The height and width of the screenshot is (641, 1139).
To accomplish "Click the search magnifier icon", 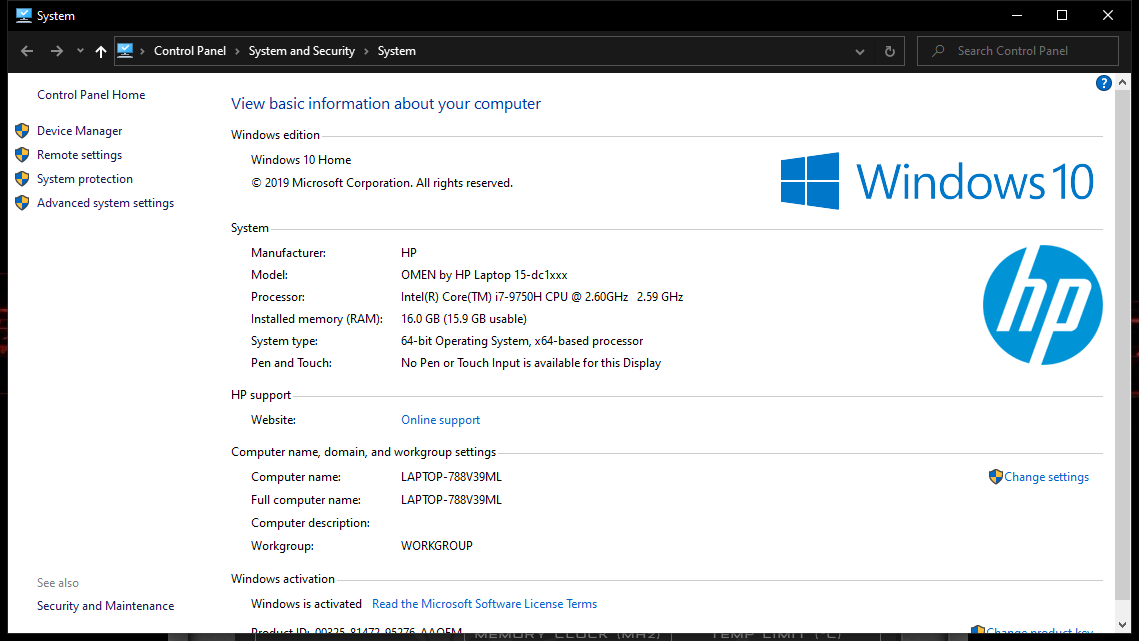I will point(939,51).
